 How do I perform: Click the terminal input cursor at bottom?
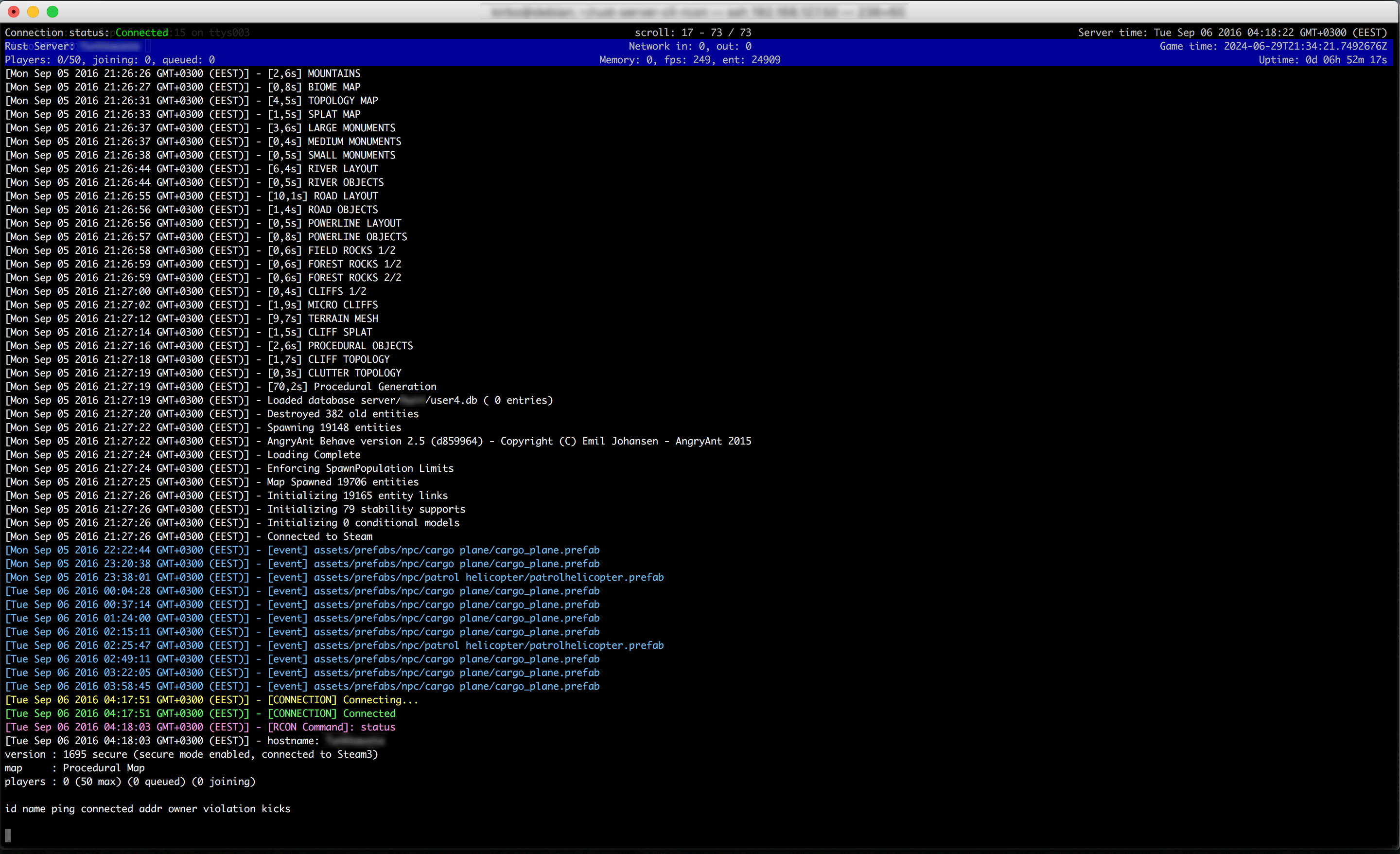click(8, 835)
